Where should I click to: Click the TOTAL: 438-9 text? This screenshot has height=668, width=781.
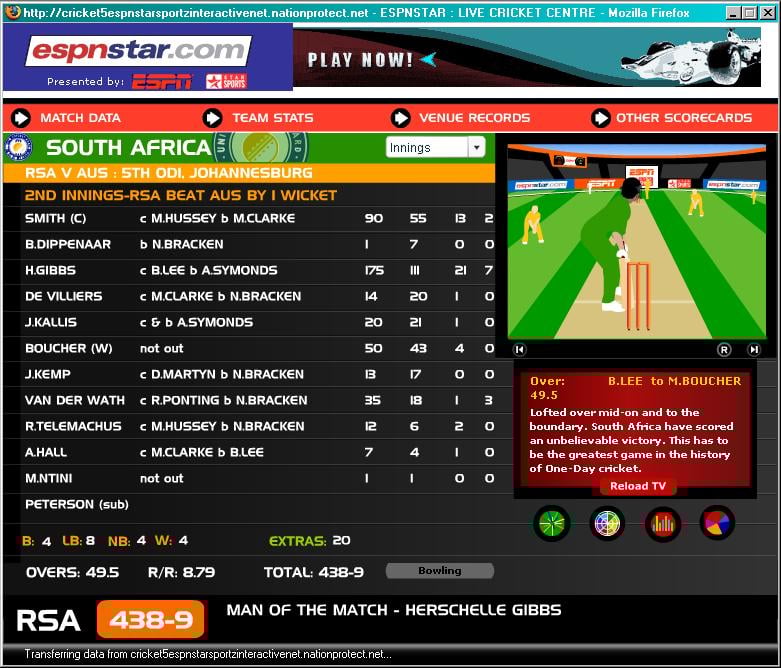pyautogui.click(x=314, y=572)
